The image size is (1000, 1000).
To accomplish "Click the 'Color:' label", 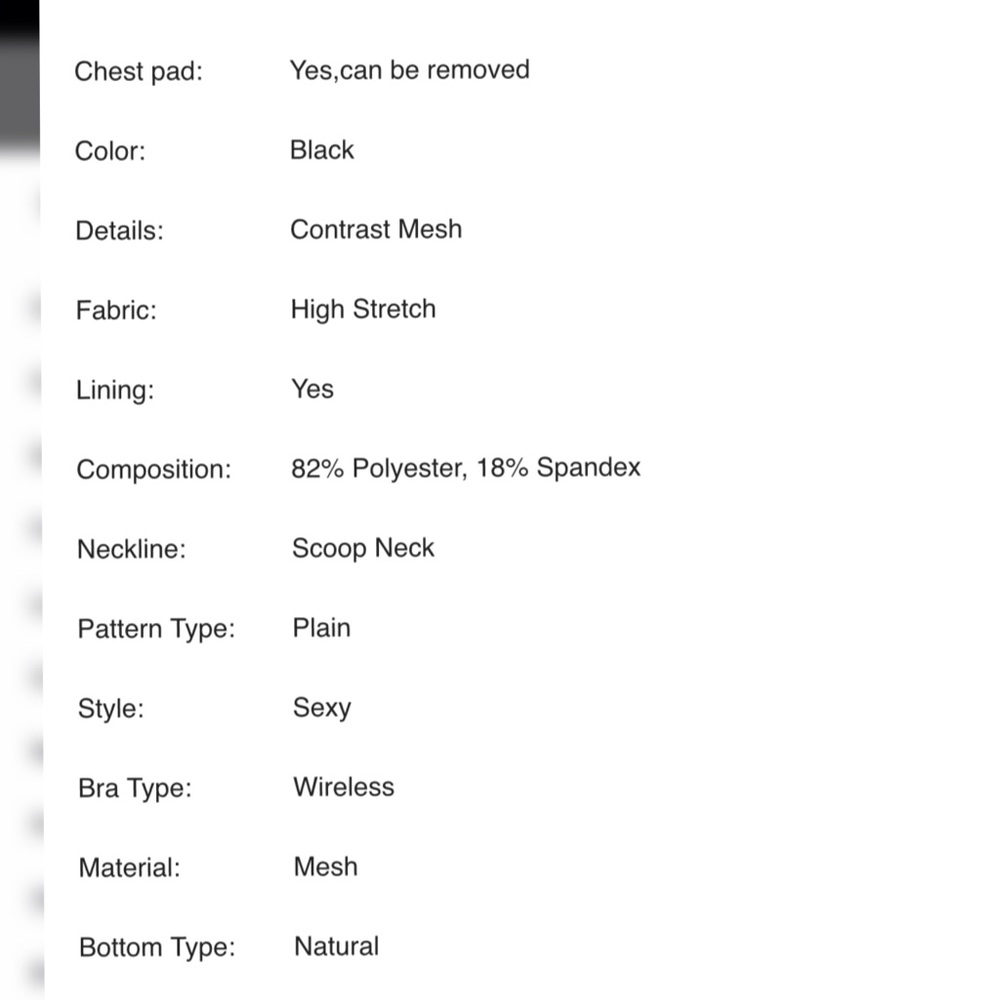I will click(x=110, y=151).
